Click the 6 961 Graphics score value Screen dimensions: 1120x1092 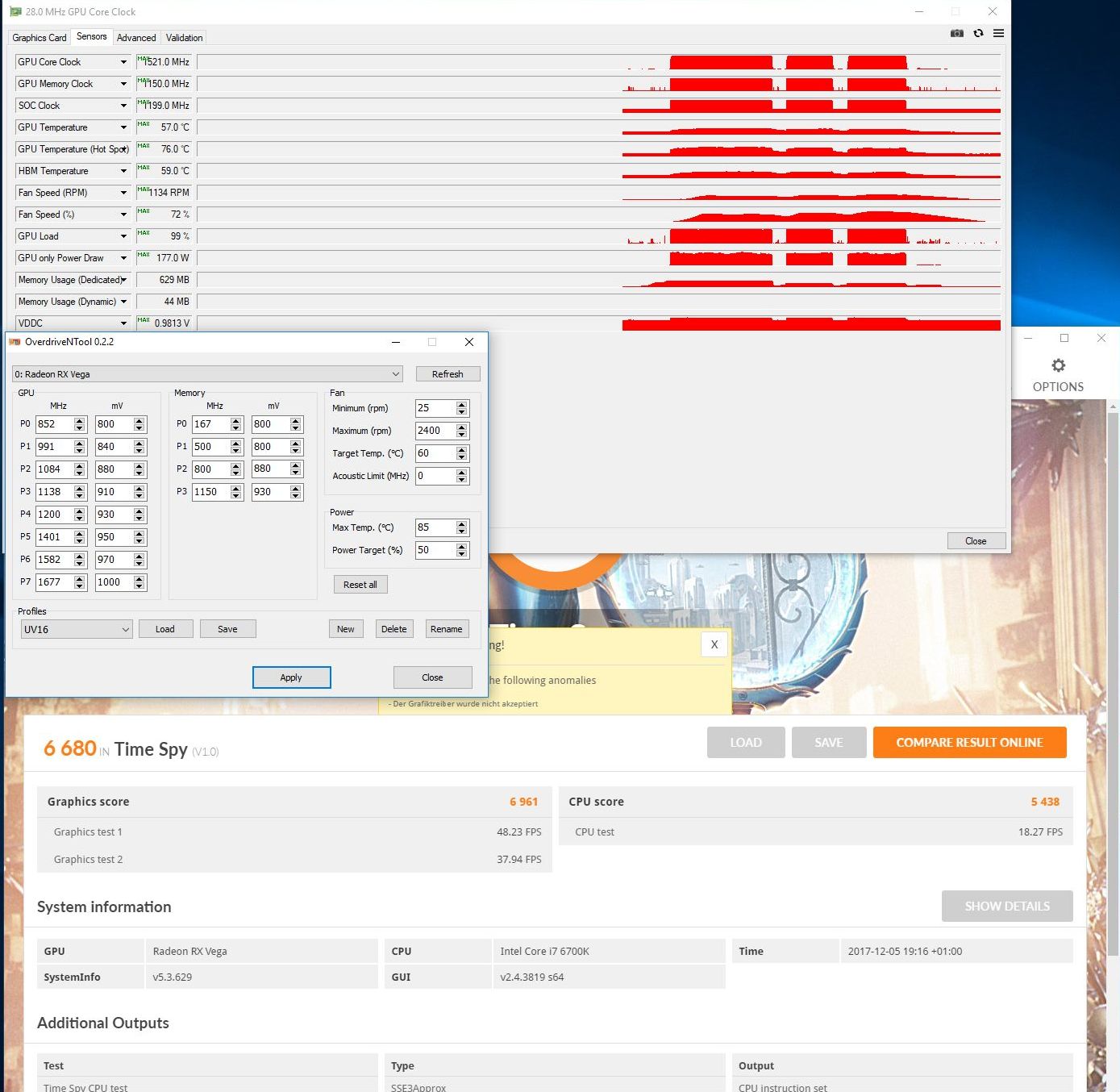[523, 802]
